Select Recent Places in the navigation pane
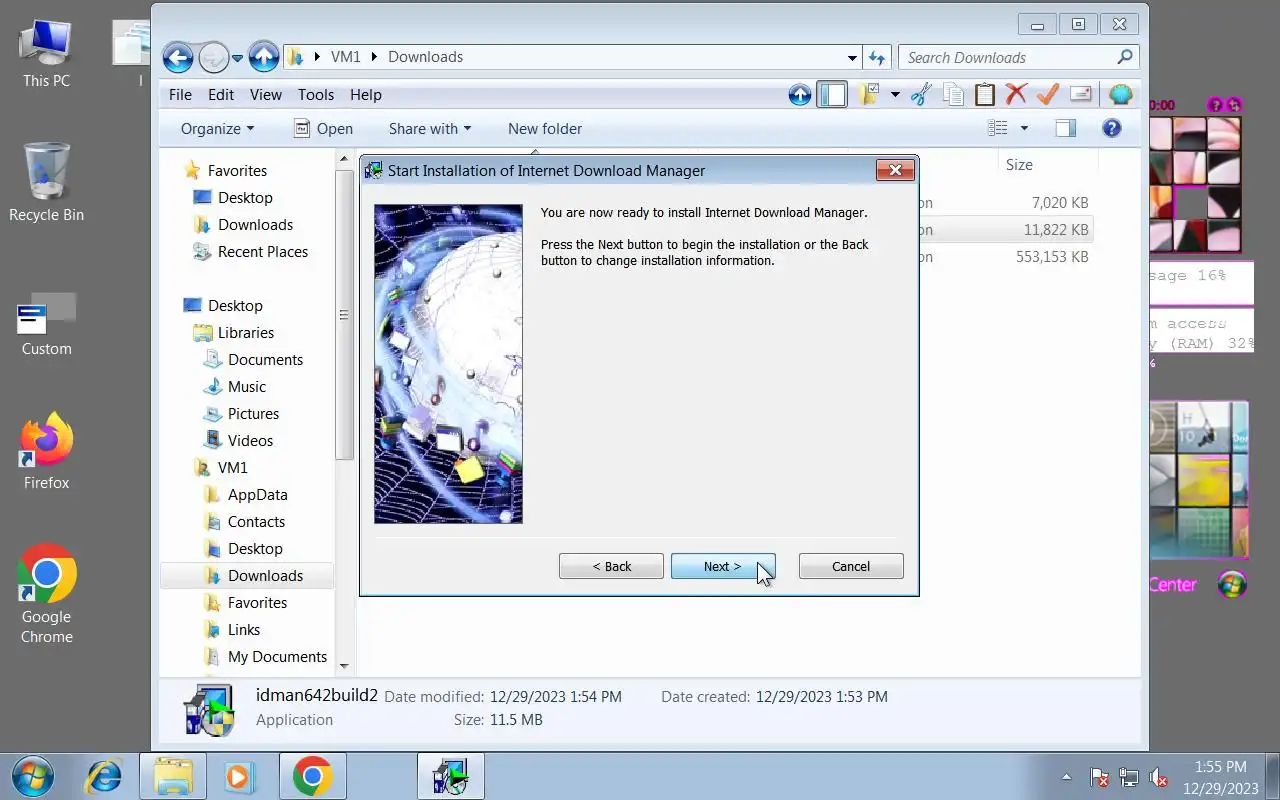 click(x=262, y=251)
